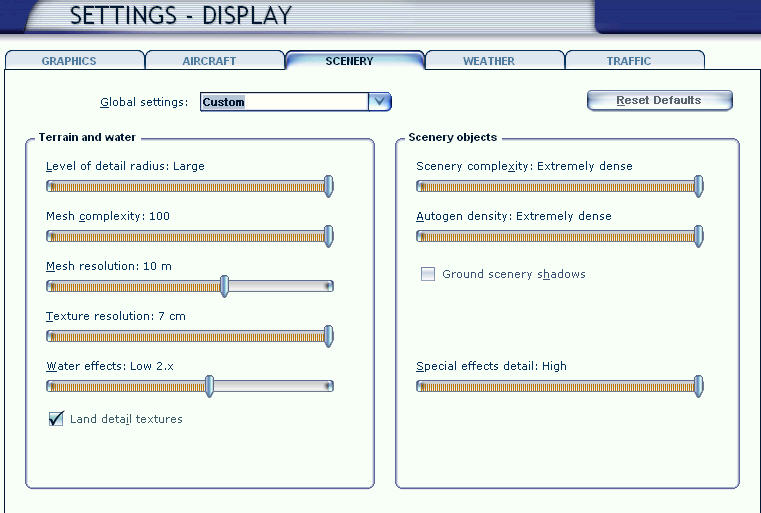Click the Scenery complexity slider handle
Viewport: 761px width, 513px height.
coord(698,186)
